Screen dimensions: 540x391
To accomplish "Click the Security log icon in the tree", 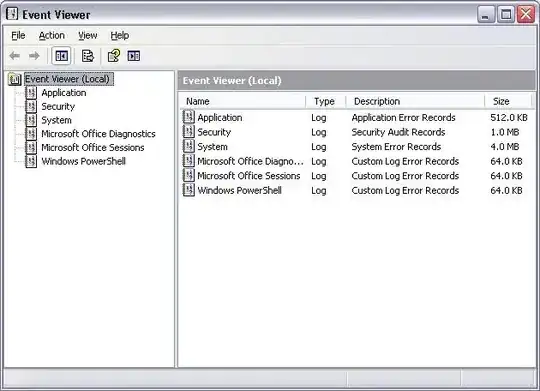I will pos(31,106).
